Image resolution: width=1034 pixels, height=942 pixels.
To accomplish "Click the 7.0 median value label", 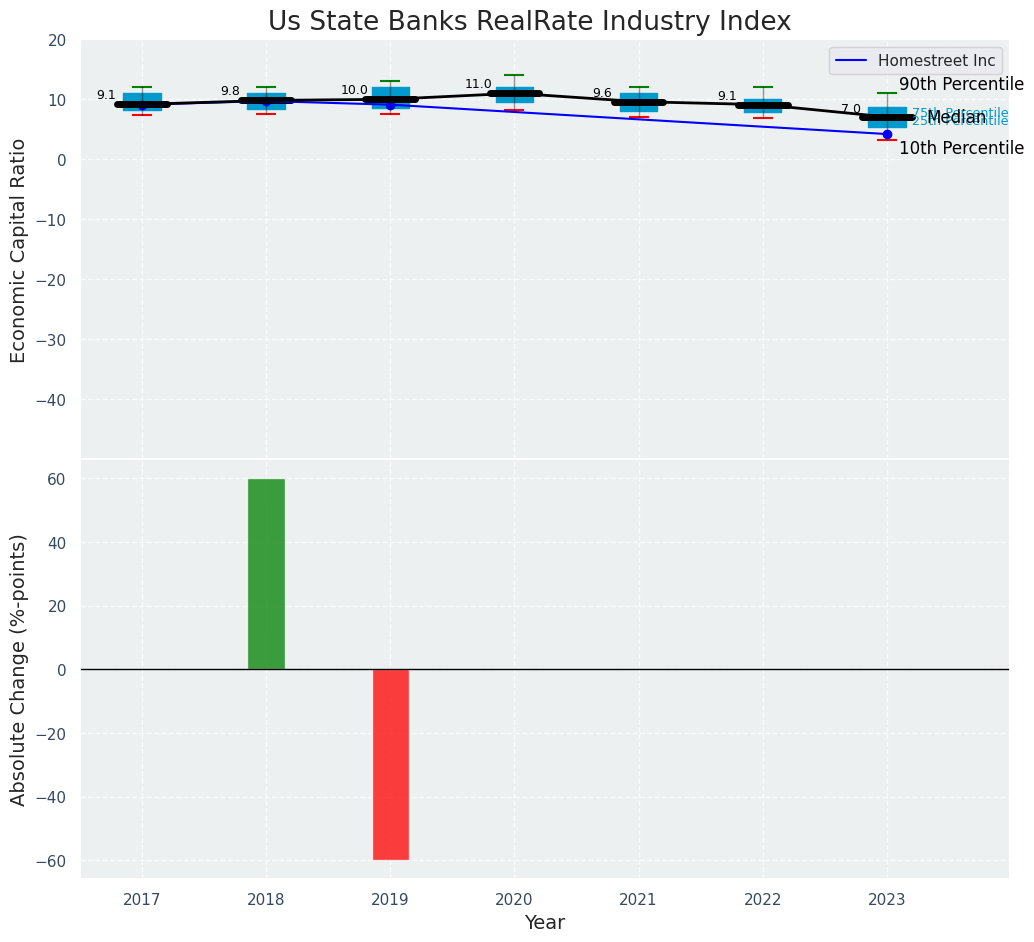I will (850, 109).
